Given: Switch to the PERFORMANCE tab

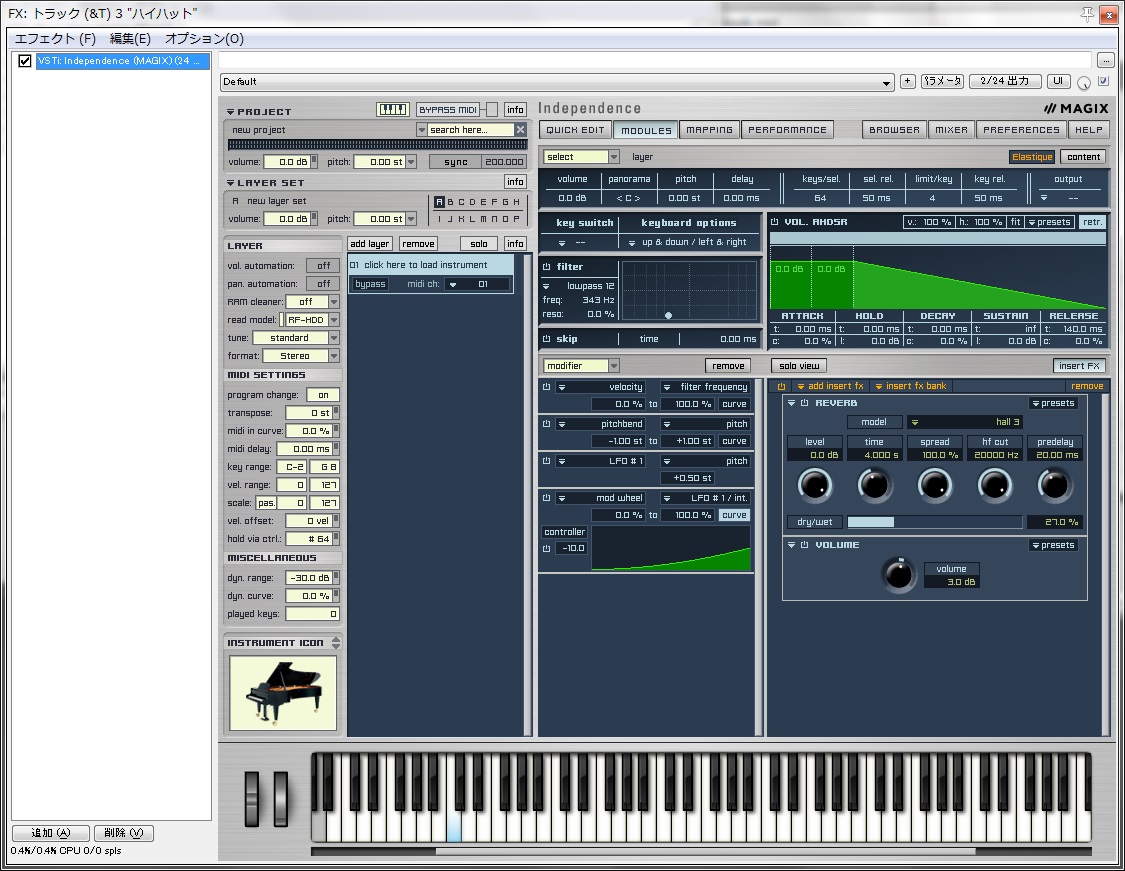Looking at the screenshot, I should pyautogui.click(x=787, y=130).
